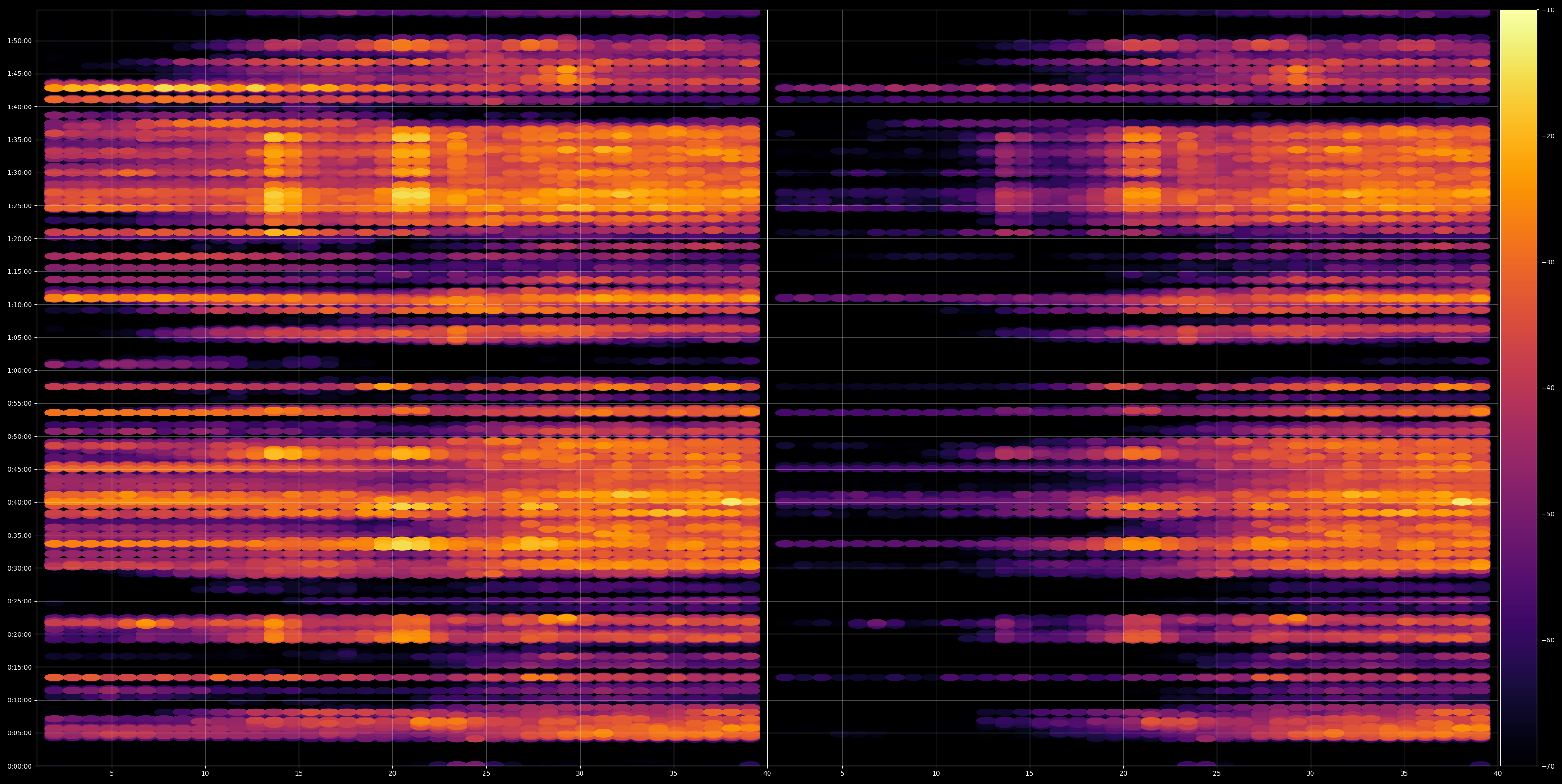Select the 1:50:00 time label
Image resolution: width=1562 pixels, height=784 pixels.
tap(19, 41)
